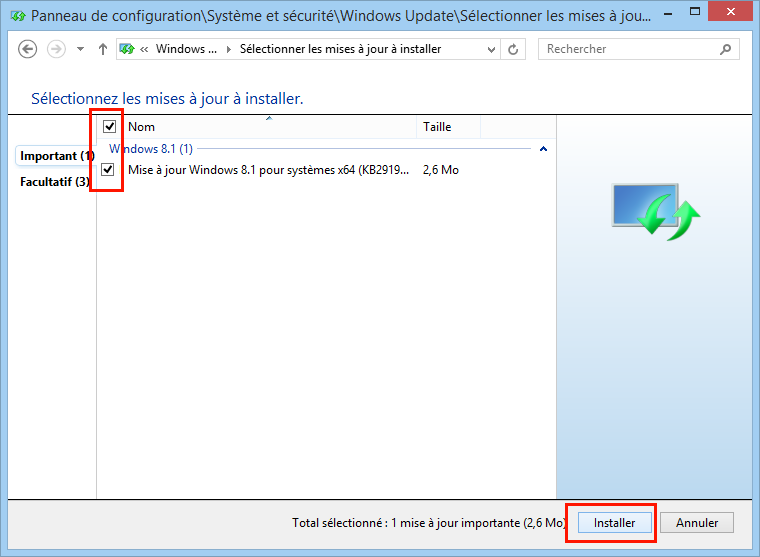Refresh the page with the refresh icon
The width and height of the screenshot is (760, 557).
(x=513, y=49)
